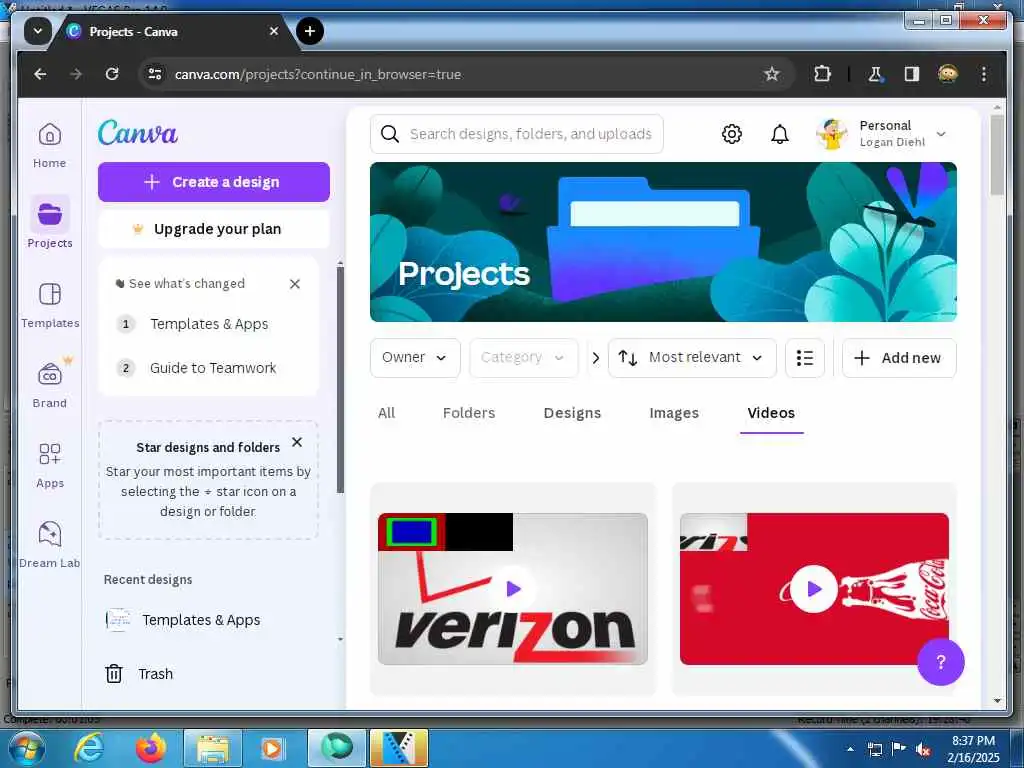Viewport: 1024px width, 768px height.
Task: View site information icon in address bar
Action: 155,74
